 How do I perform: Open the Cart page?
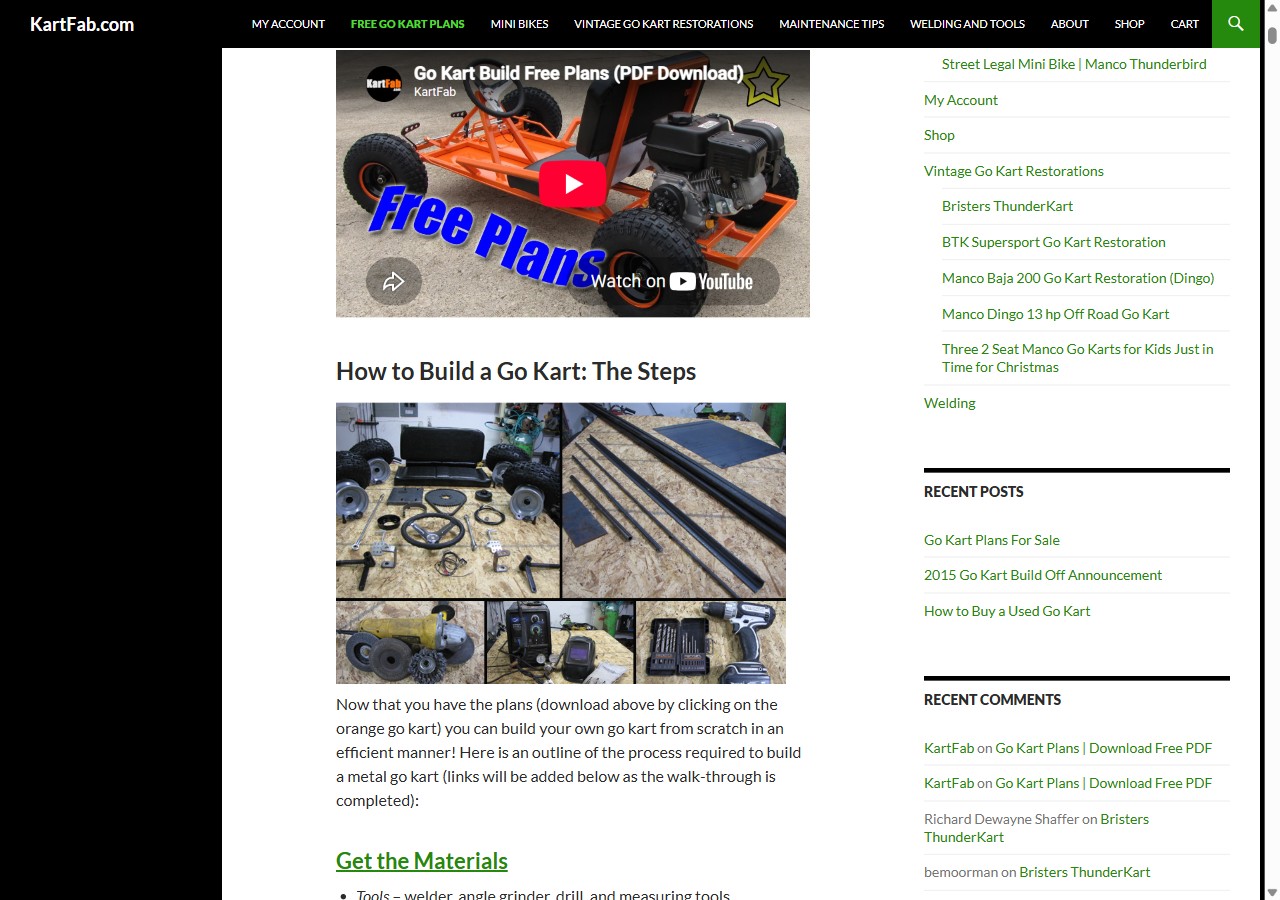pyautogui.click(x=1185, y=24)
